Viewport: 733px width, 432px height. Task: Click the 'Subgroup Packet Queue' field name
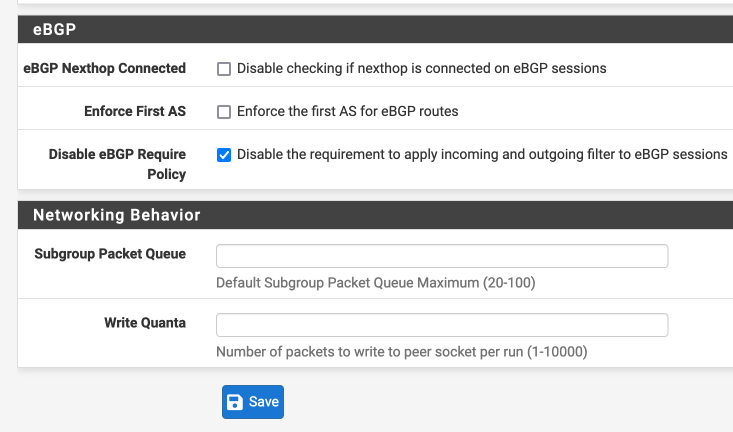point(110,254)
